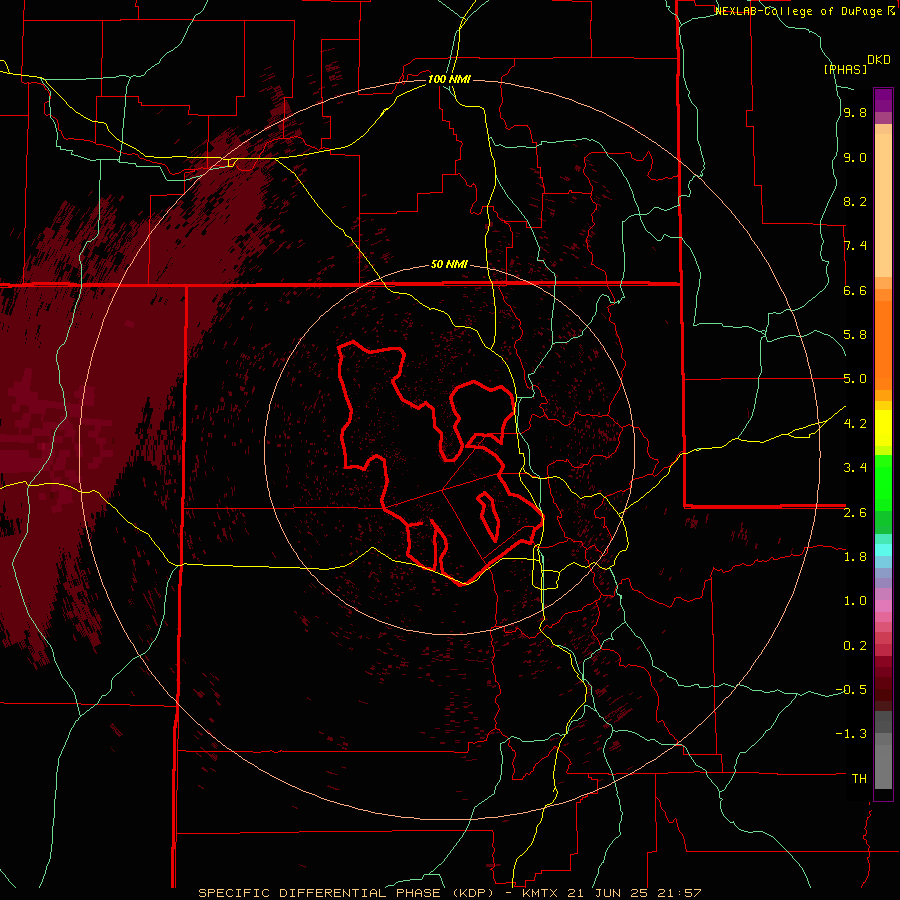Click the 4.2 scale value

(855, 424)
